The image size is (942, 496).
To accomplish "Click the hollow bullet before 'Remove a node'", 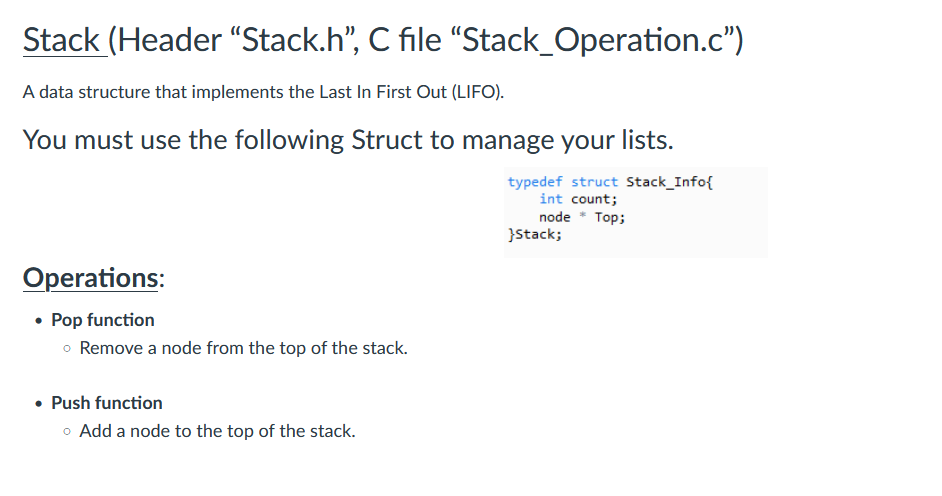I will [67, 348].
